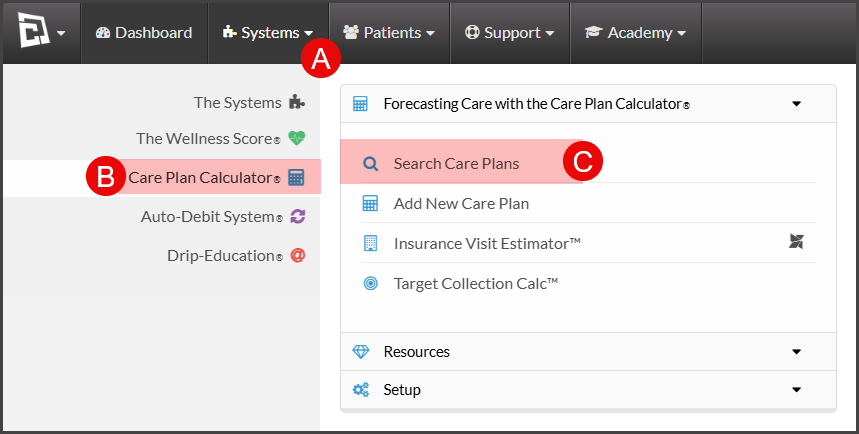This screenshot has width=859, height=434.
Task: Open the Academy menu
Action: click(x=636, y=33)
